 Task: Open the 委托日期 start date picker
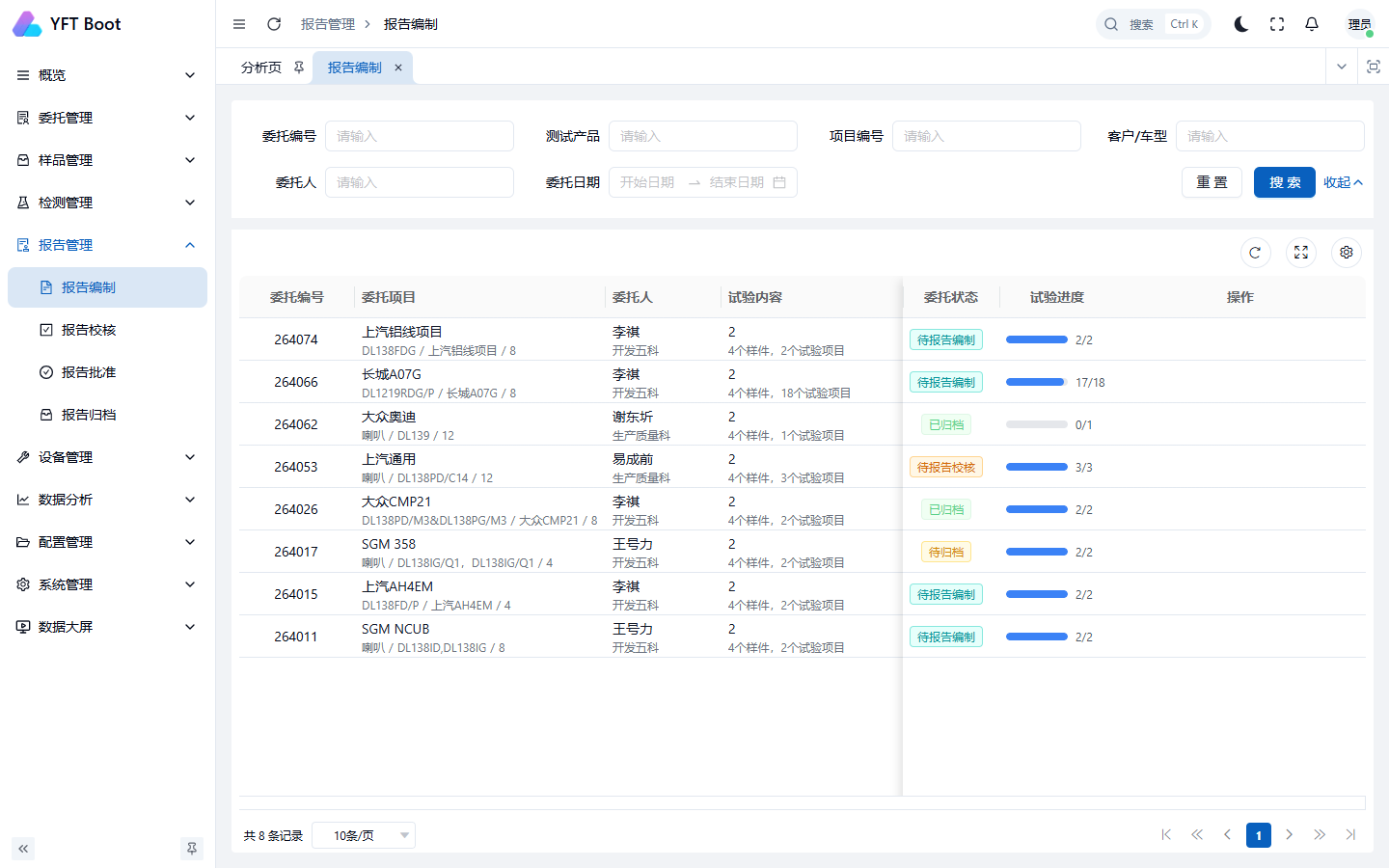click(648, 182)
